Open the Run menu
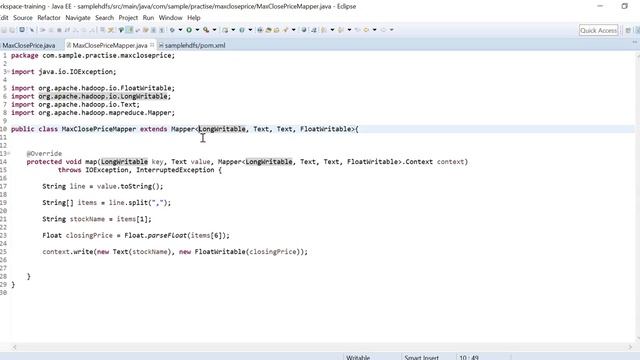640x360 pixels. pos(148,18)
